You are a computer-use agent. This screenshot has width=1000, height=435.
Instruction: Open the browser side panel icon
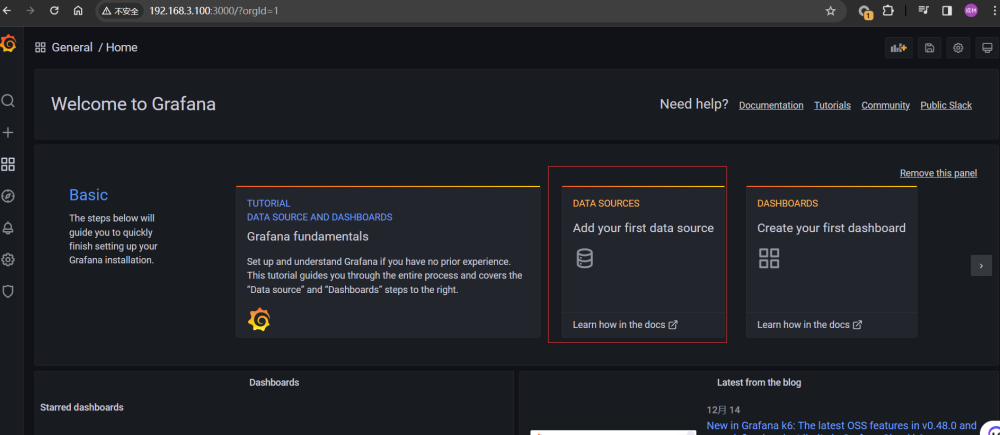click(947, 11)
